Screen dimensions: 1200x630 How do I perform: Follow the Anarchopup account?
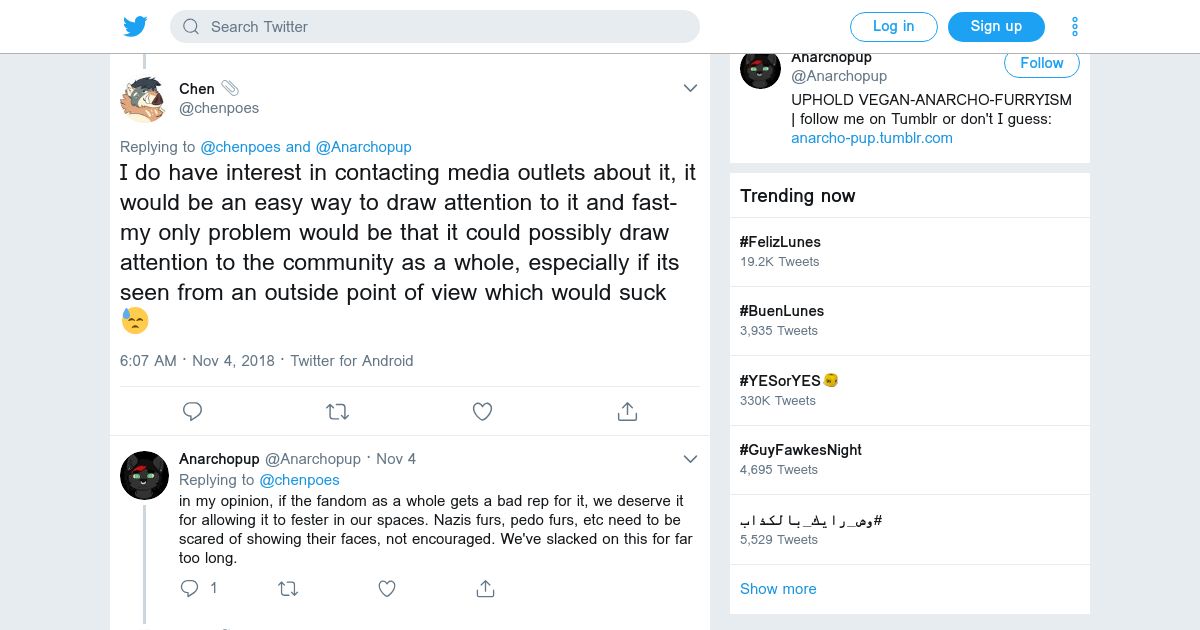coord(1041,63)
